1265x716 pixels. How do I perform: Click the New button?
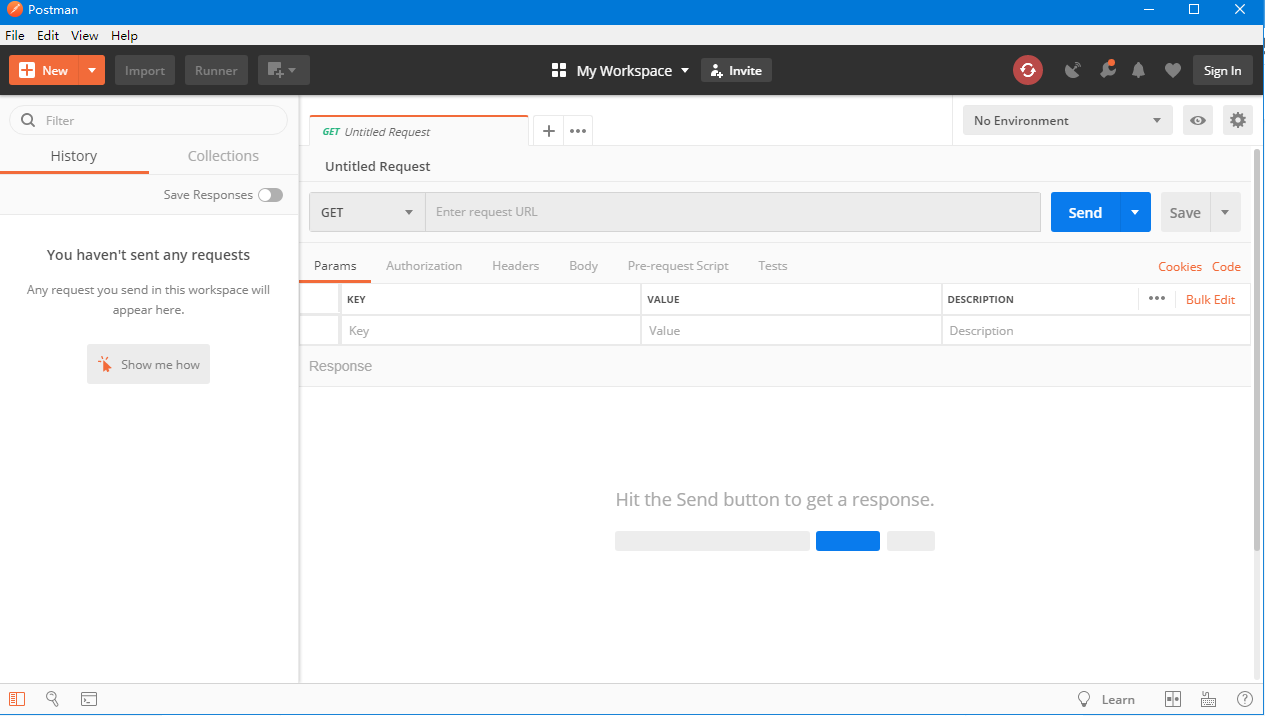point(44,70)
